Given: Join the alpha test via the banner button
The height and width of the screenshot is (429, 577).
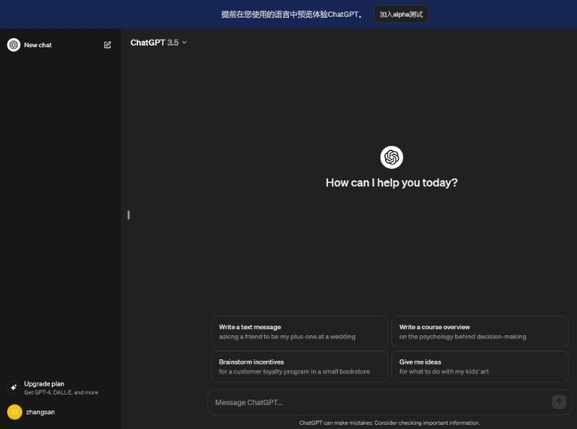Looking at the screenshot, I should (x=401, y=14).
